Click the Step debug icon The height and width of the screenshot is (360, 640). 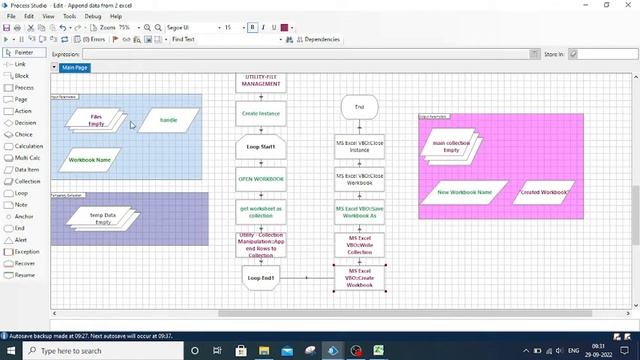tap(32, 40)
